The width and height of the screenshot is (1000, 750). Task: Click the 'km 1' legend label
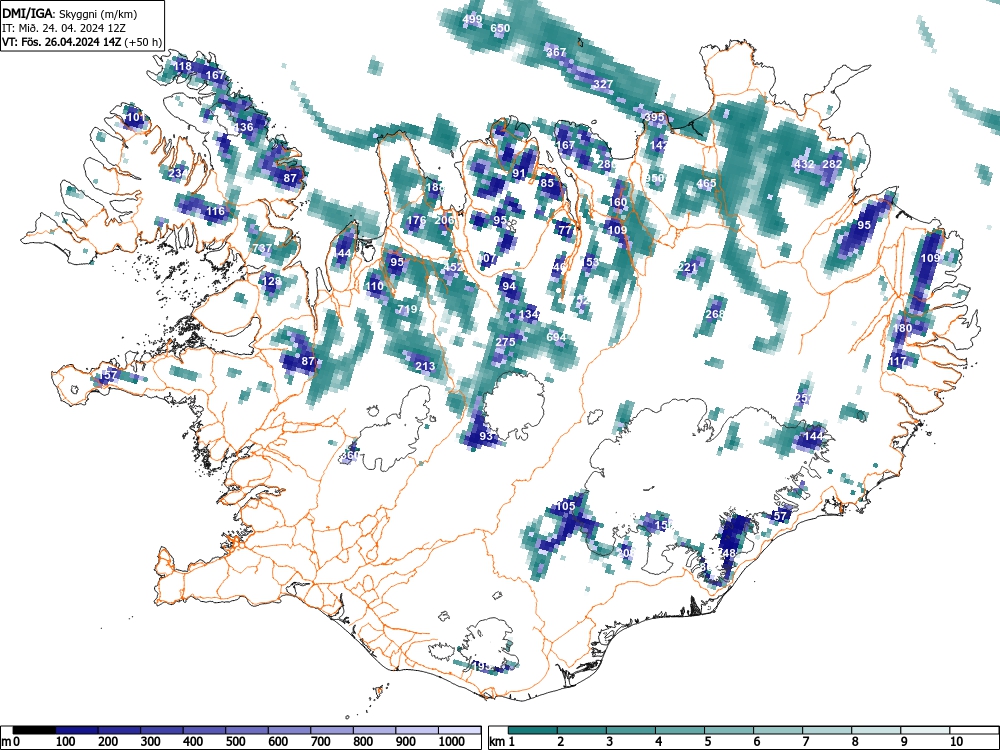coord(502,742)
